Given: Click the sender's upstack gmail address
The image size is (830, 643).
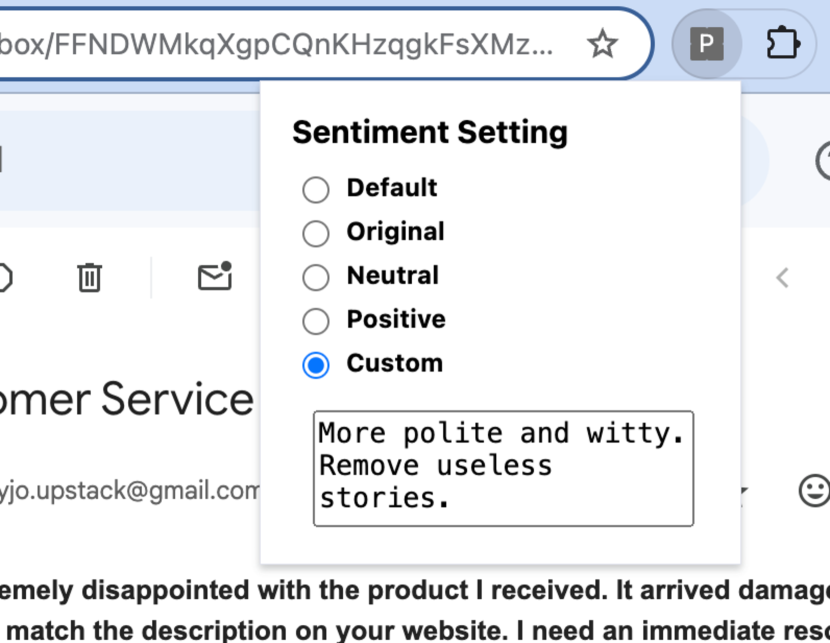Looking at the screenshot, I should click(130, 490).
